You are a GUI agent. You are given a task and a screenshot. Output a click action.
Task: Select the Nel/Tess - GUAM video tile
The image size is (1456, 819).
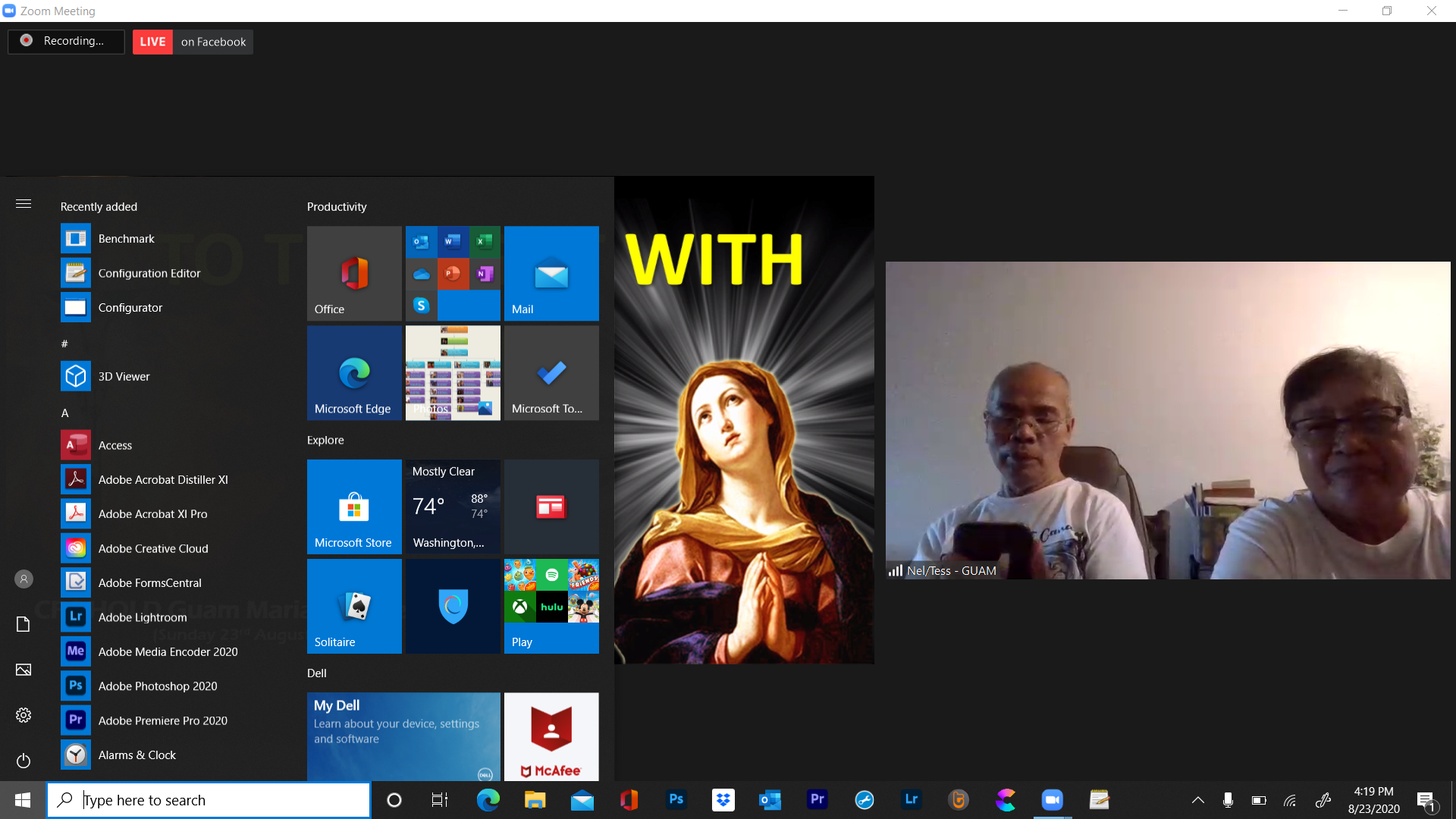click(x=1168, y=420)
